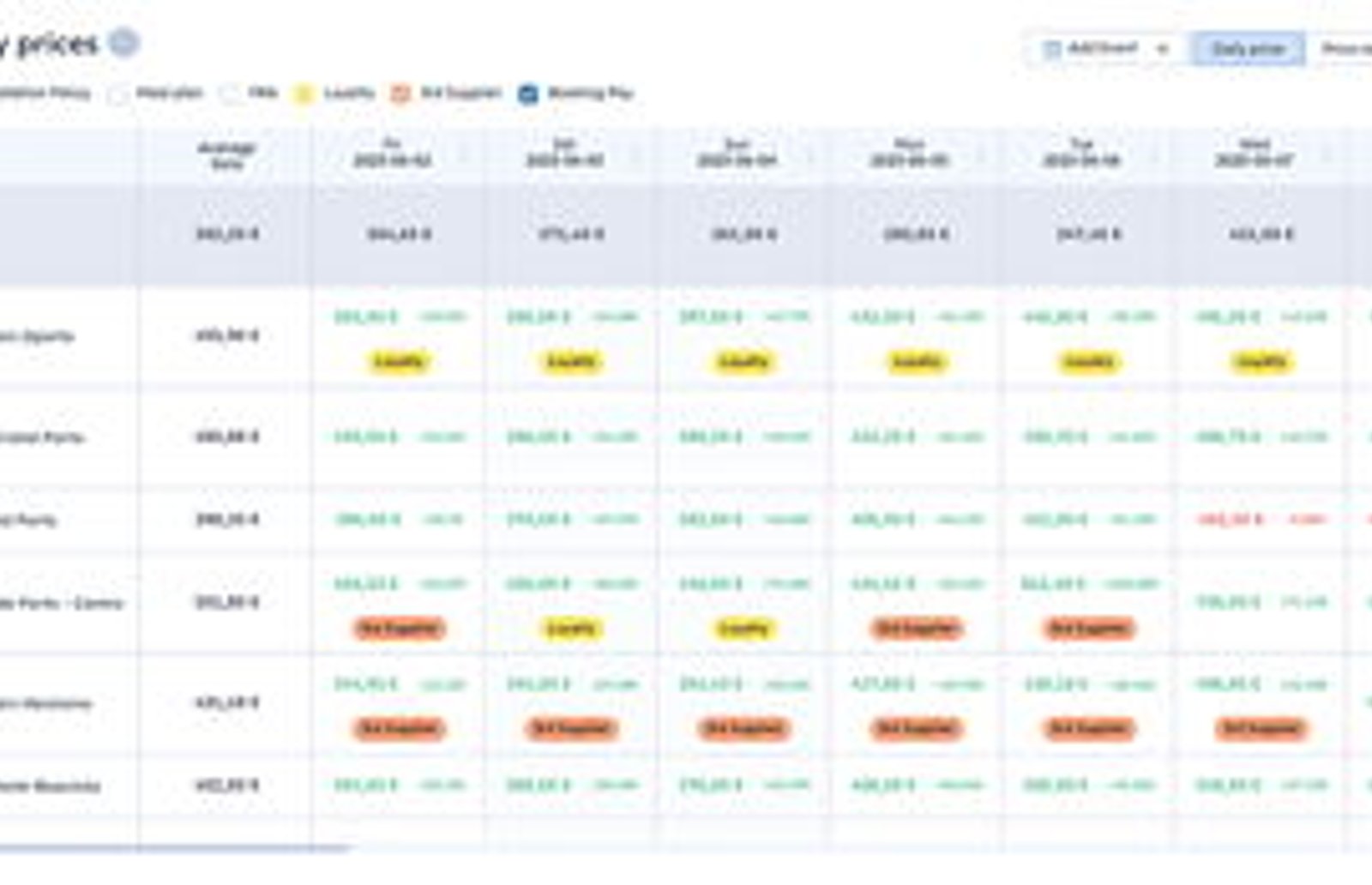Click the Loyalty badge in Friday's first row
The width and height of the screenshot is (1372, 885).
(399, 362)
